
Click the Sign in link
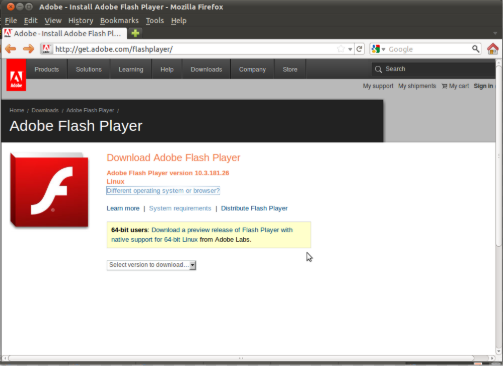pos(483,86)
